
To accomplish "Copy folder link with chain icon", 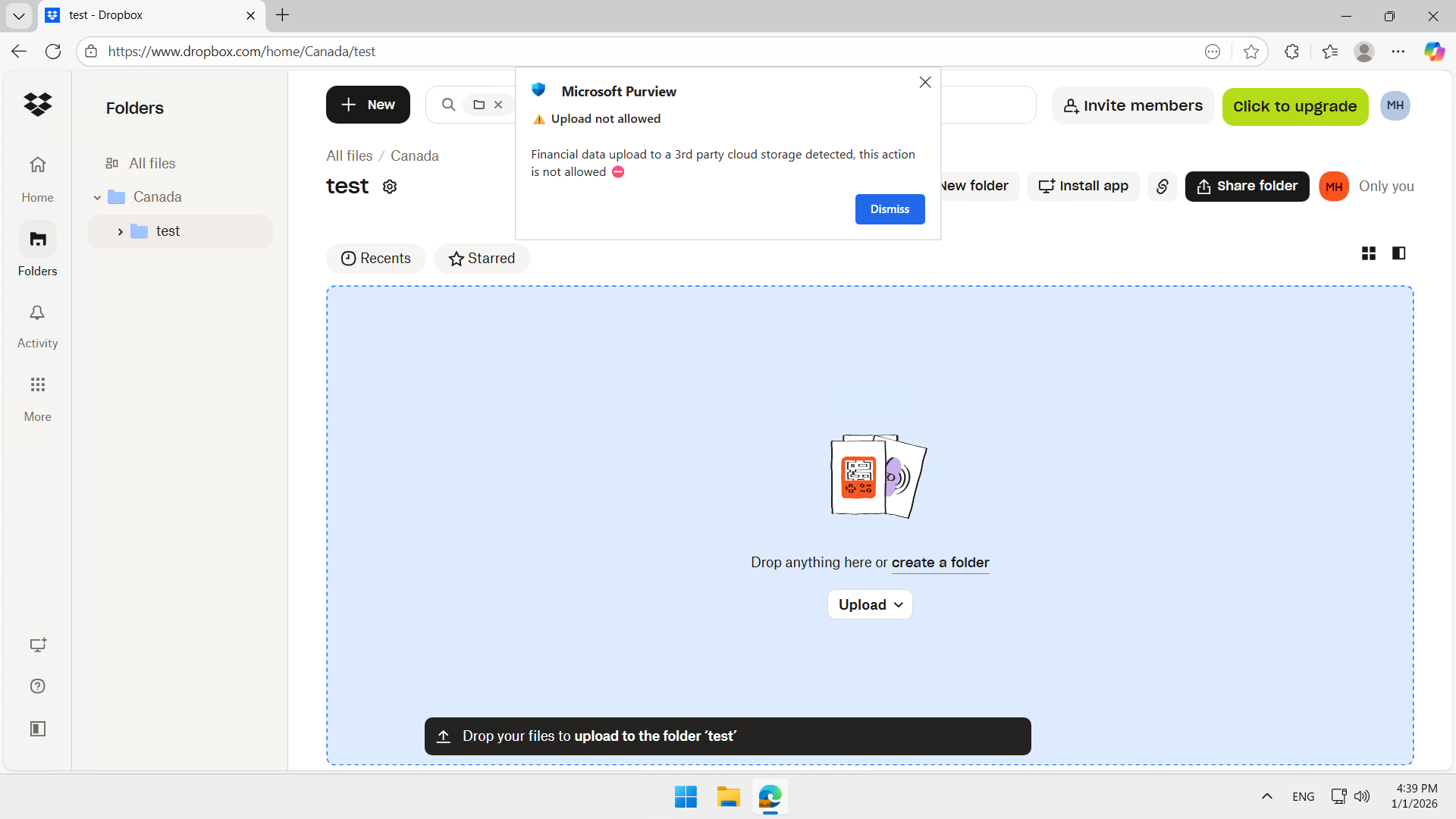I will click(x=1162, y=187).
